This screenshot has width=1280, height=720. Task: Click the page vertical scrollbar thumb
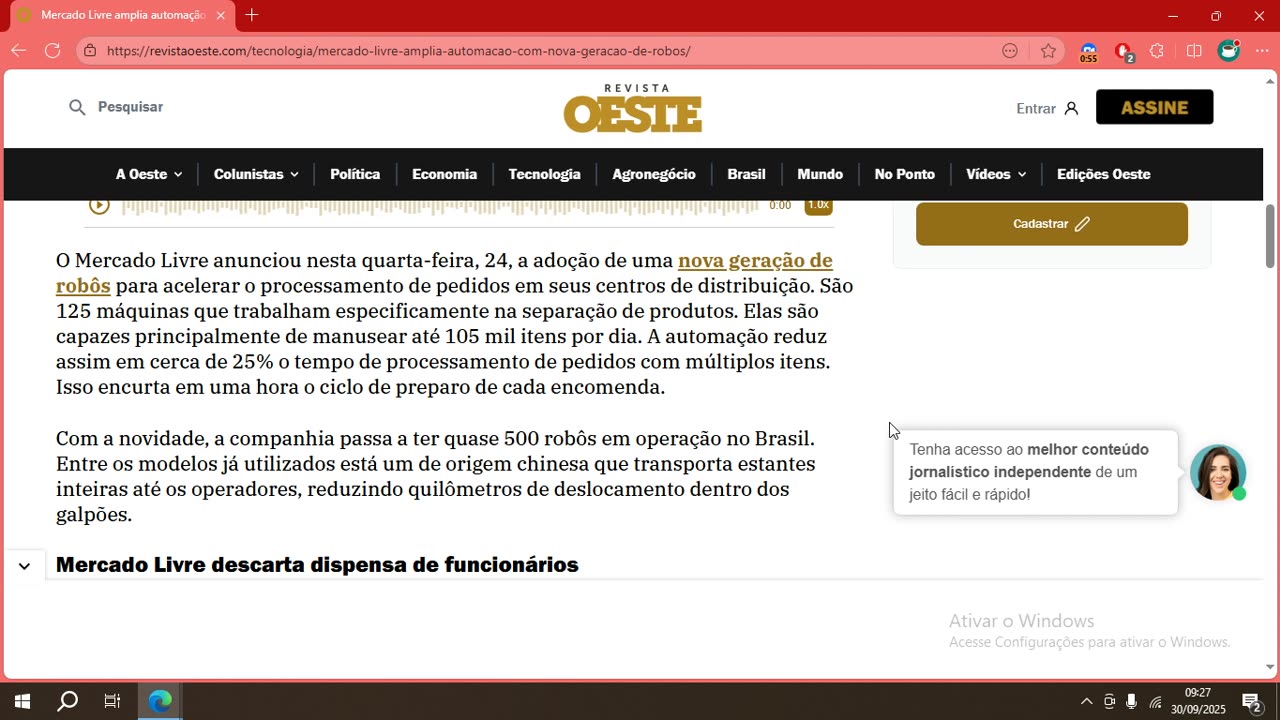[x=1271, y=236]
